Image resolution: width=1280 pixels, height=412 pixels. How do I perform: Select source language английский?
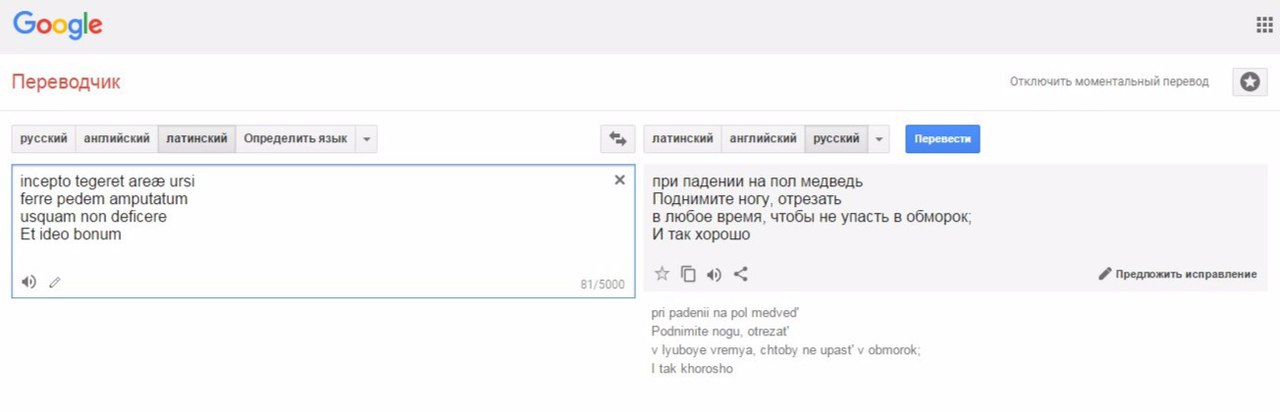click(117, 139)
